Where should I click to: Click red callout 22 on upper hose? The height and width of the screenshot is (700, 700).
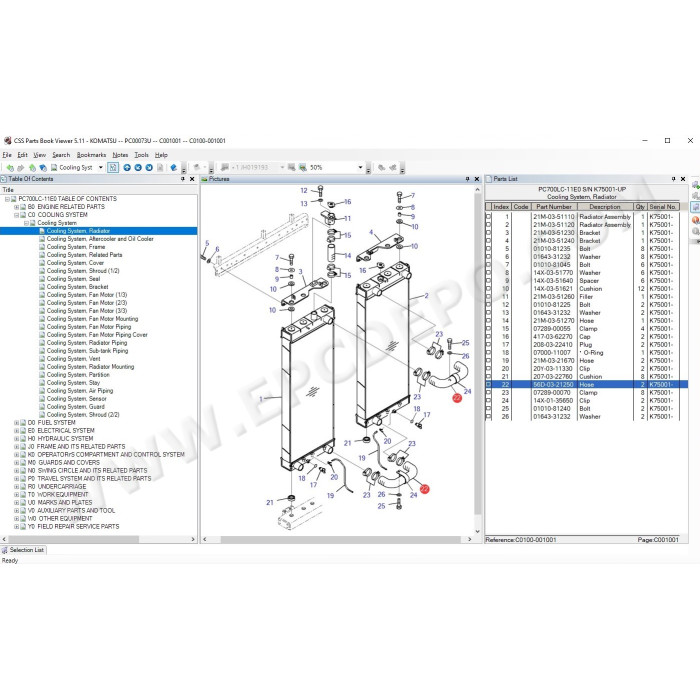[x=457, y=398]
